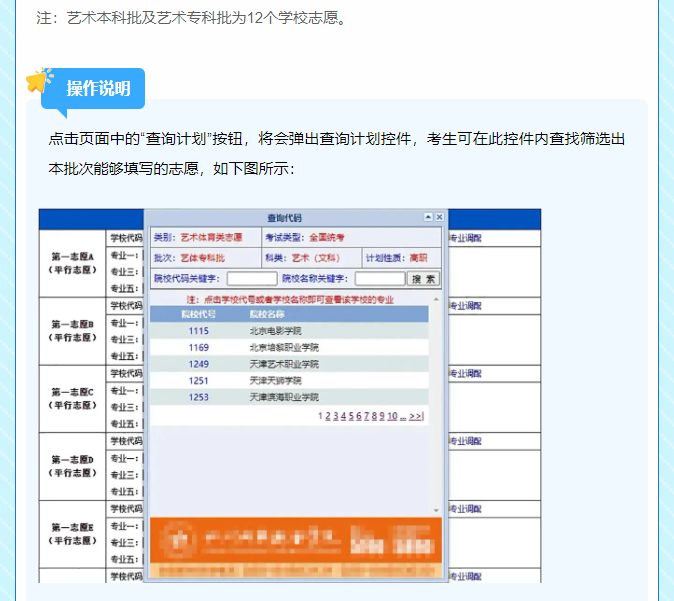This screenshot has height=601, width=674.
Task: Click the scrollbar up arrow in query list
Action: pyautogui.click(x=436, y=299)
